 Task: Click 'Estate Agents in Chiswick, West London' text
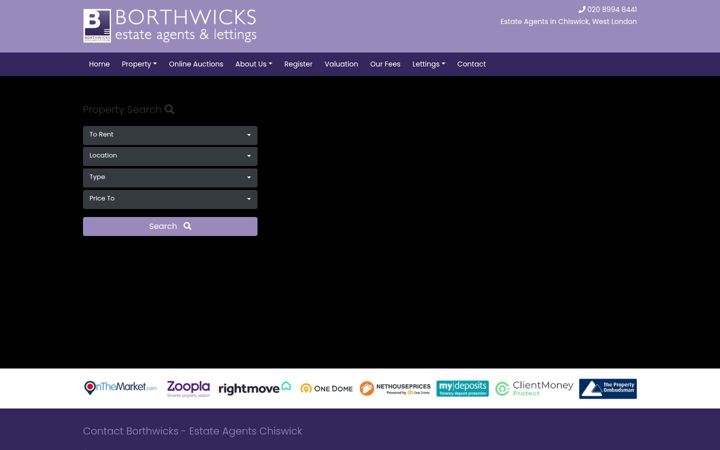pos(568,22)
